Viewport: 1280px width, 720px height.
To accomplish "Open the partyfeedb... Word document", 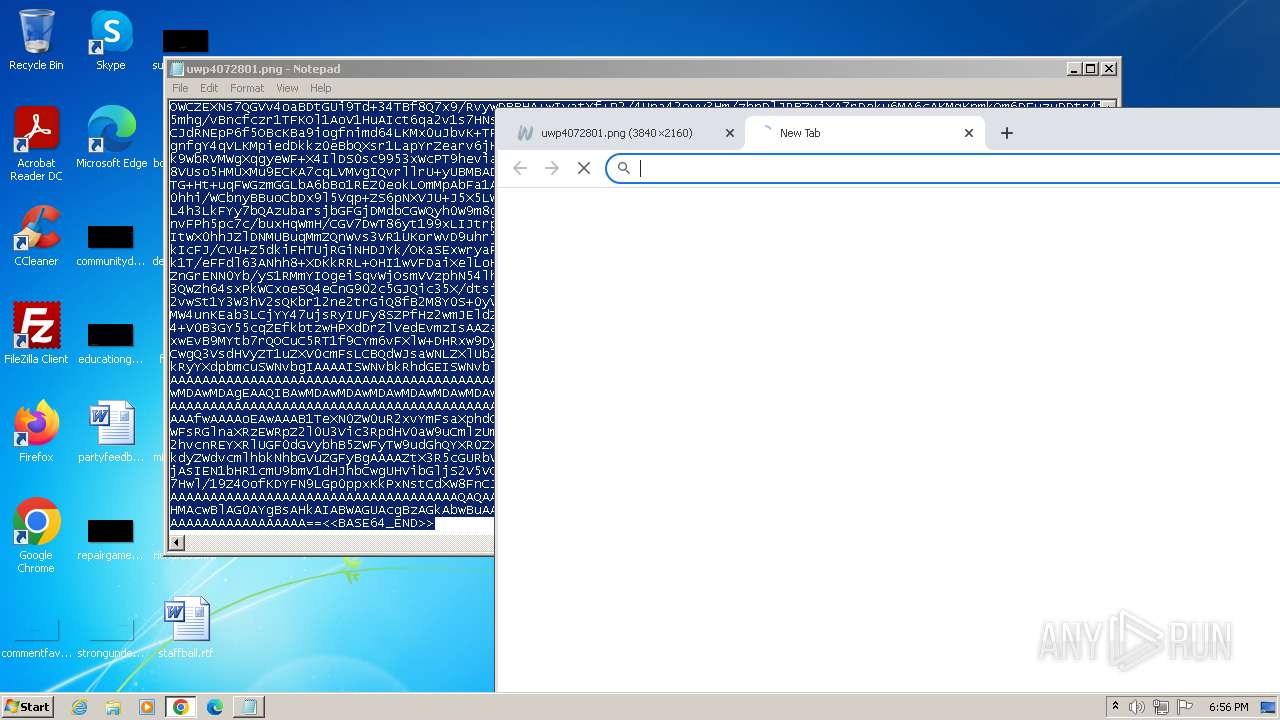I will pos(111,431).
